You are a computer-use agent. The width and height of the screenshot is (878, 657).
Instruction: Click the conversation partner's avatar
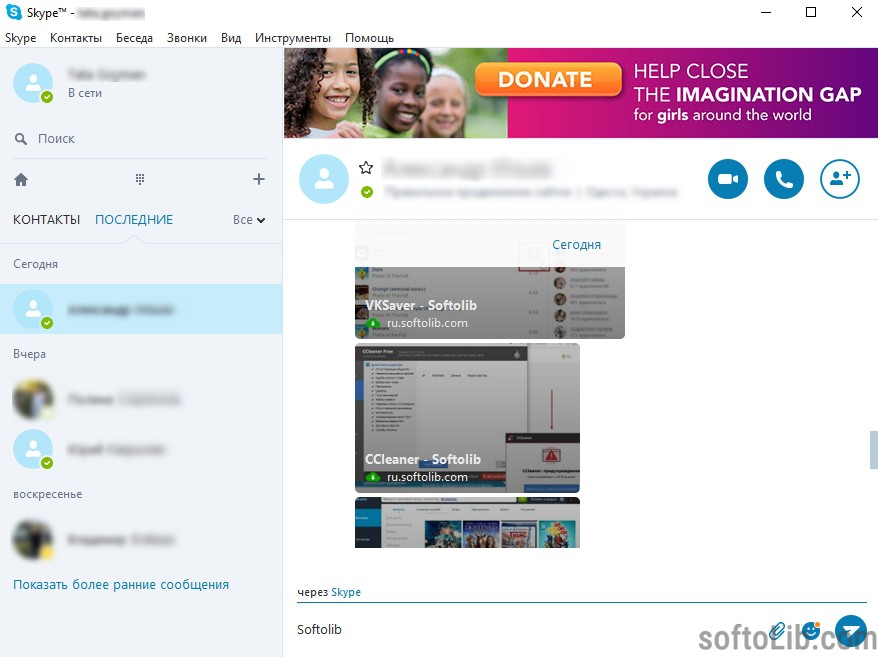click(x=324, y=179)
